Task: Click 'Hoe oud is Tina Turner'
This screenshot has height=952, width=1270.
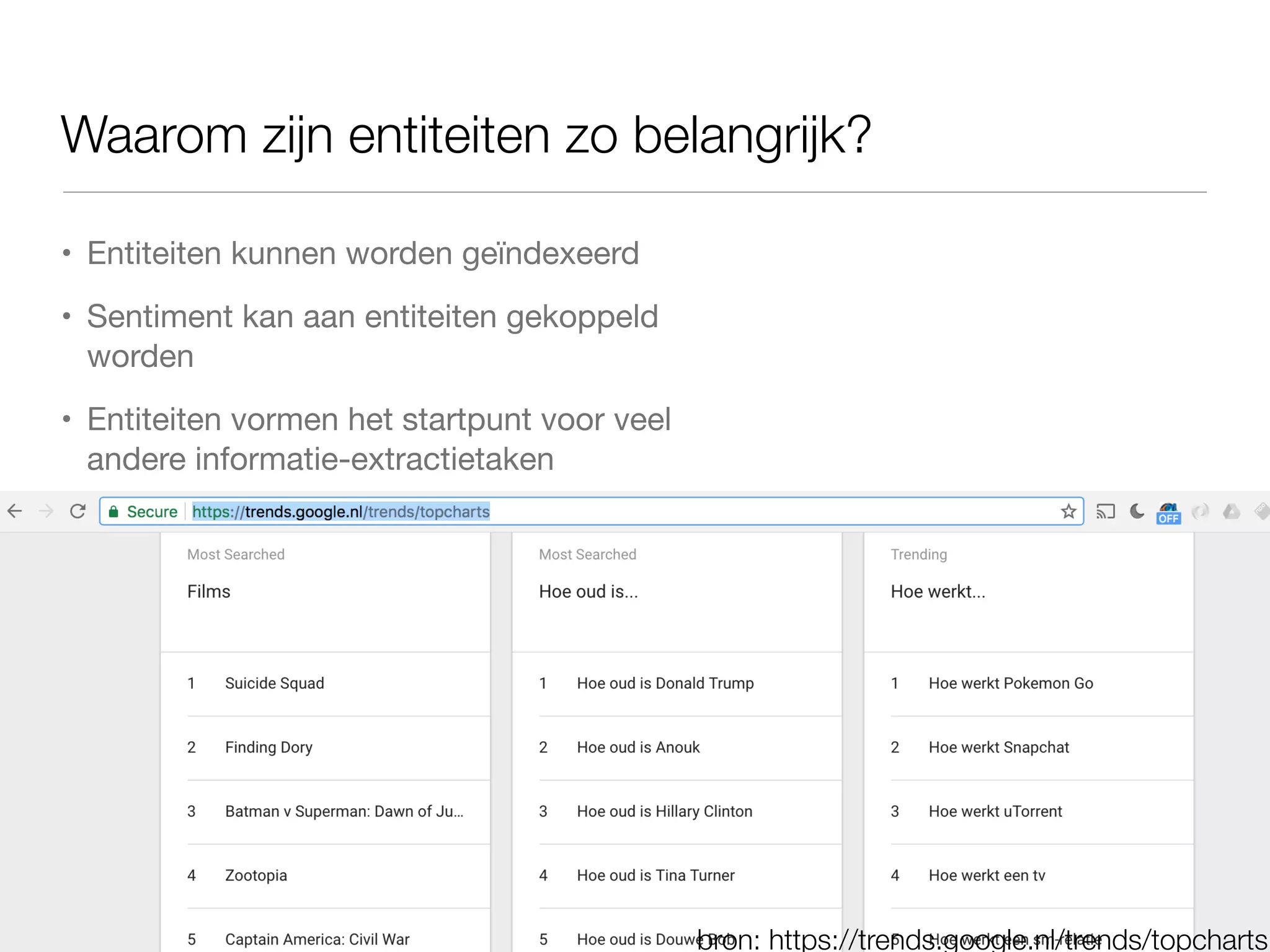Action: click(x=655, y=876)
